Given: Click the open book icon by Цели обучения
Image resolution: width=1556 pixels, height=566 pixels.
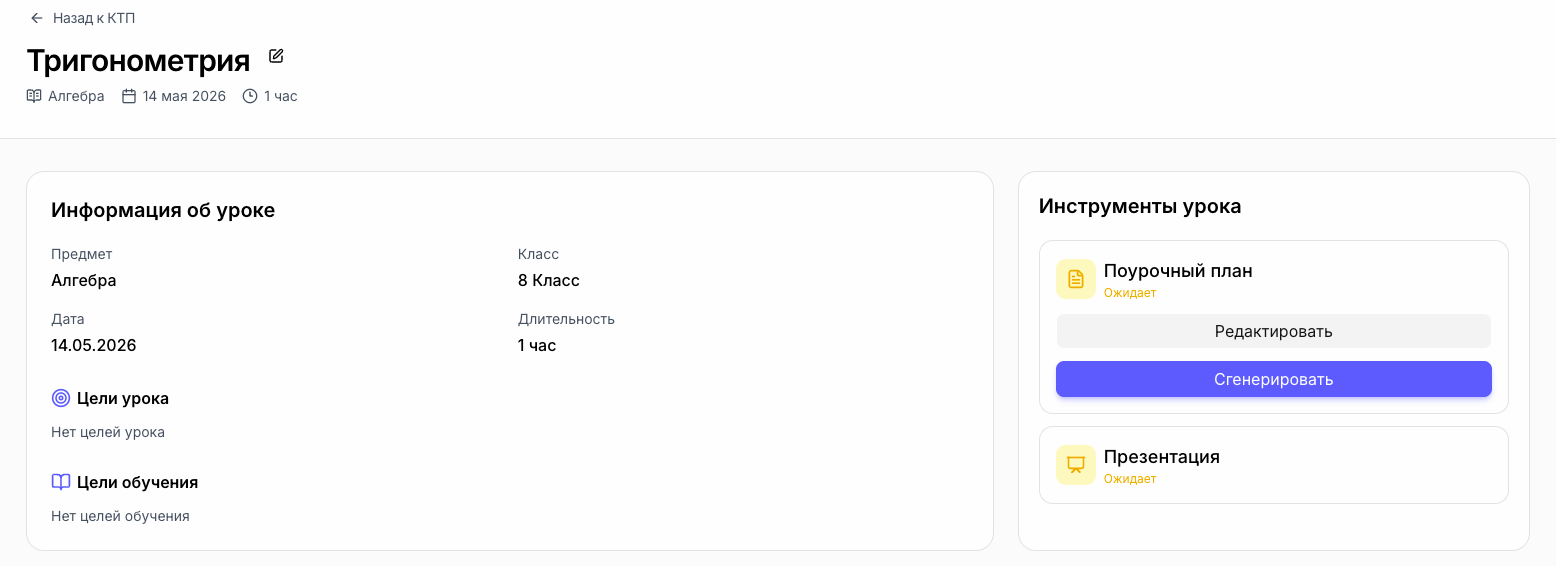Looking at the screenshot, I should coord(61,482).
